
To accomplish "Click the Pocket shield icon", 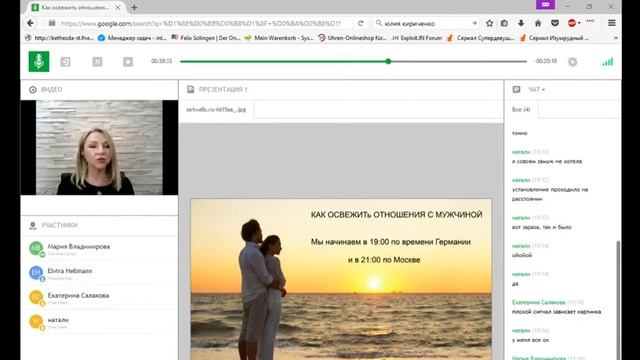I will tap(555, 23).
